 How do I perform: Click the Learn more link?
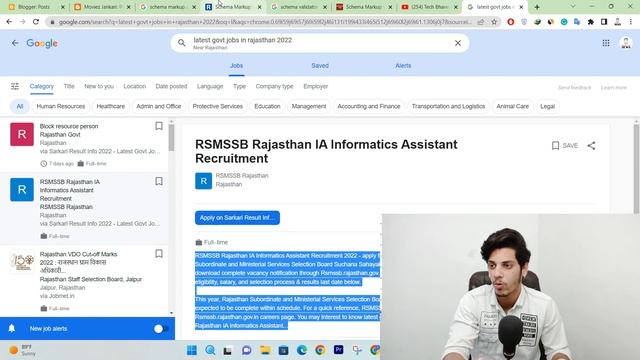613,88
